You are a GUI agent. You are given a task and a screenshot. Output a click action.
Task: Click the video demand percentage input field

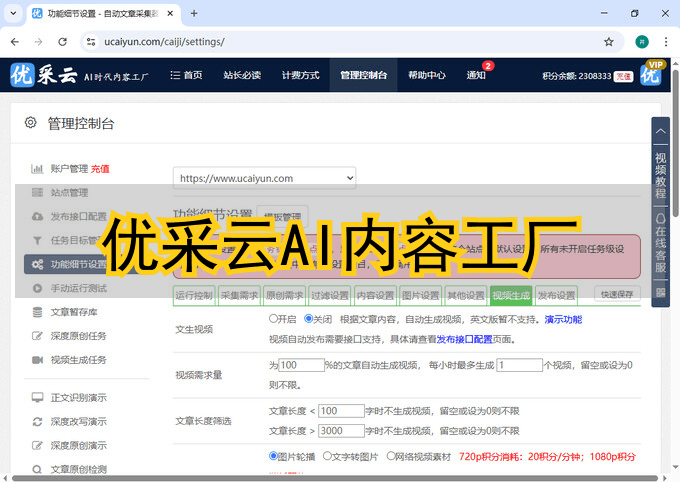click(x=302, y=365)
